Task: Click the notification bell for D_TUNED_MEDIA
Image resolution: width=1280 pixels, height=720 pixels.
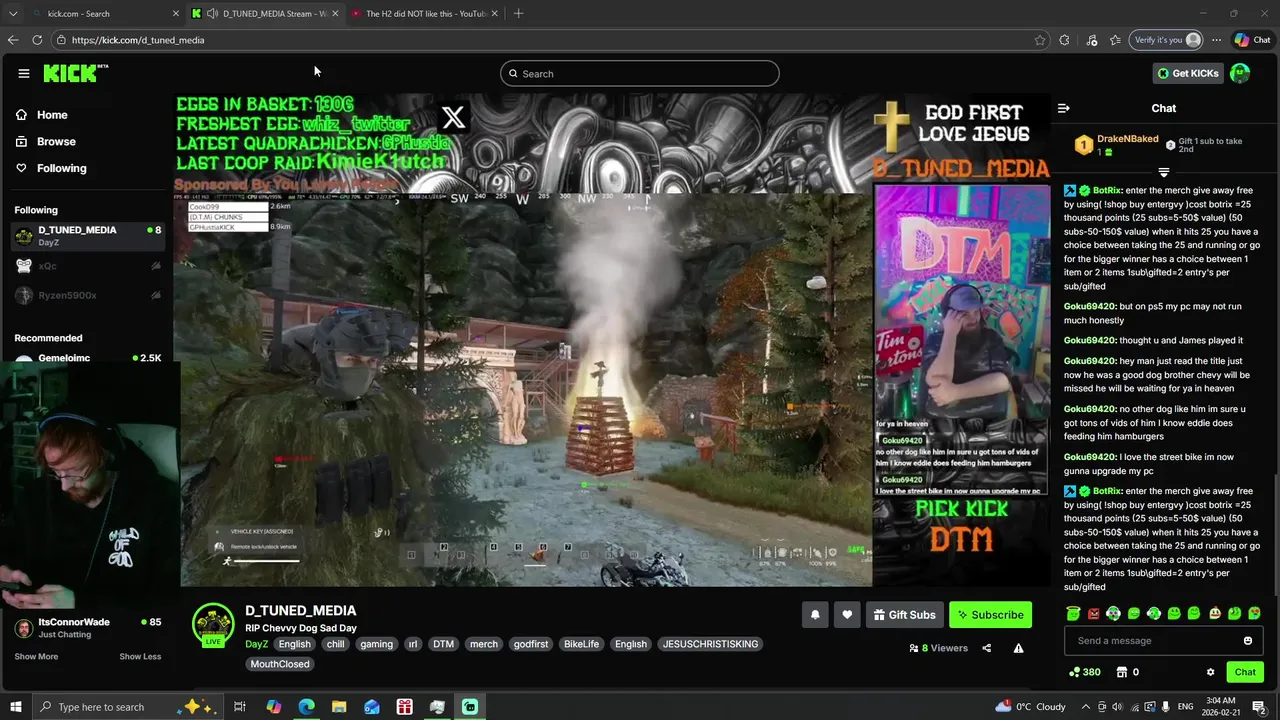Action: click(815, 615)
